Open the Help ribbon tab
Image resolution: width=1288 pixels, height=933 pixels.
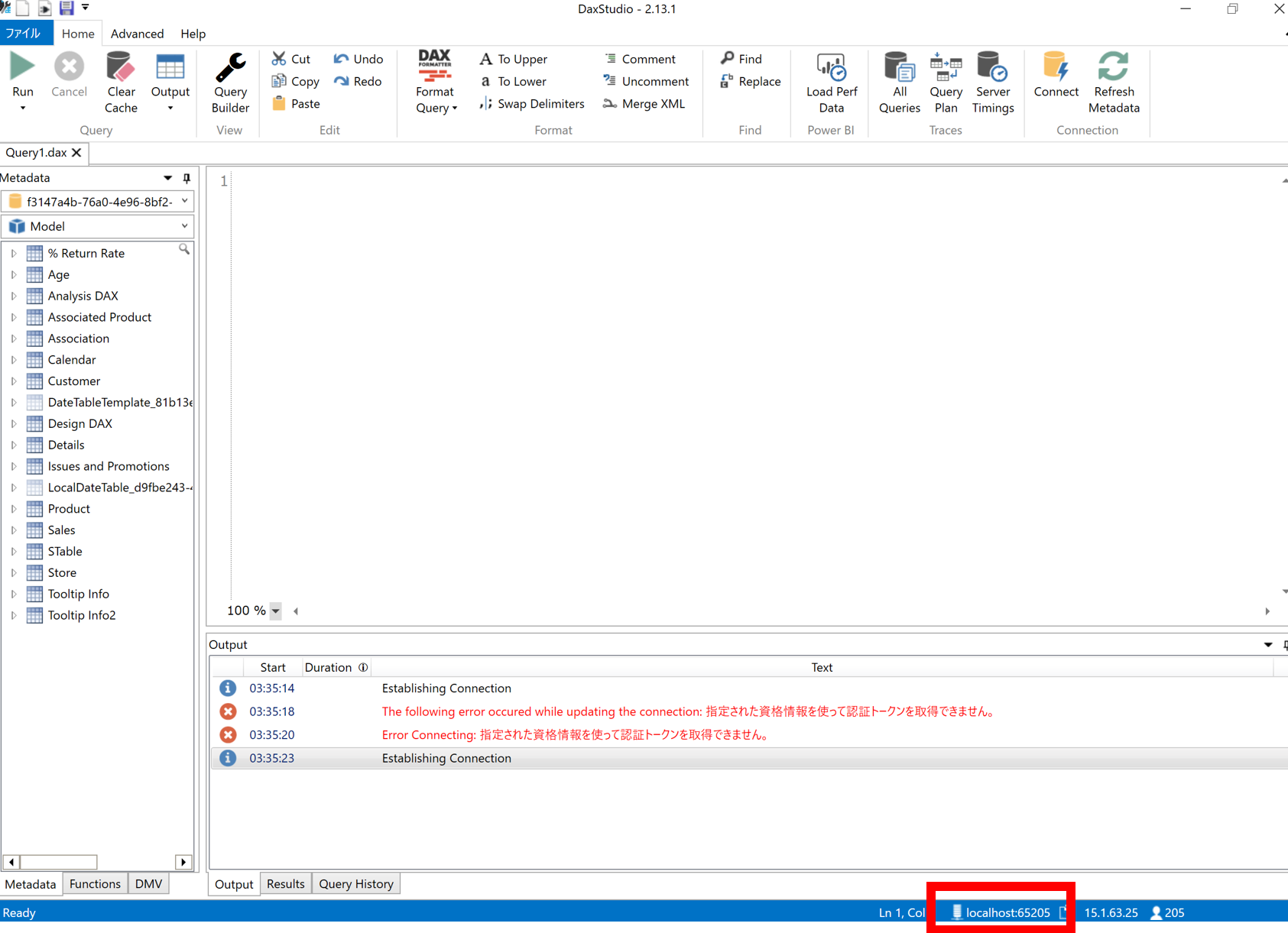[193, 34]
